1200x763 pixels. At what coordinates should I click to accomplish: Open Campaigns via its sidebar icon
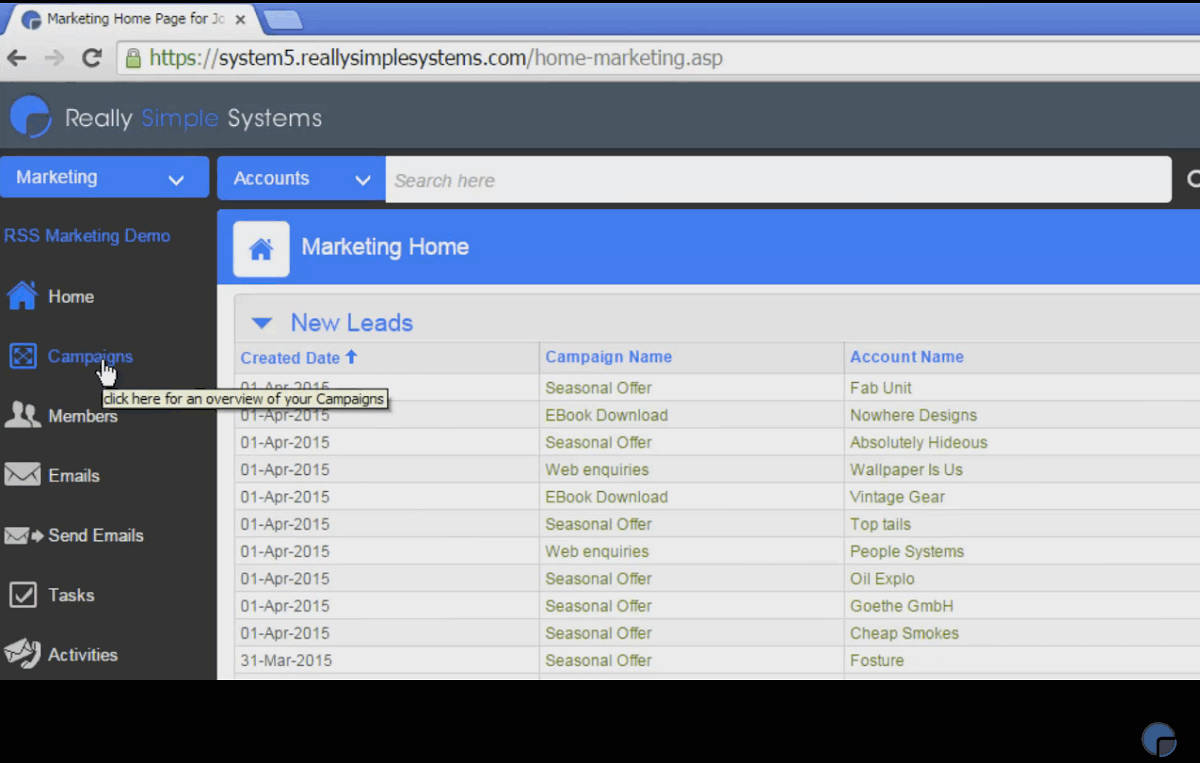(22, 356)
